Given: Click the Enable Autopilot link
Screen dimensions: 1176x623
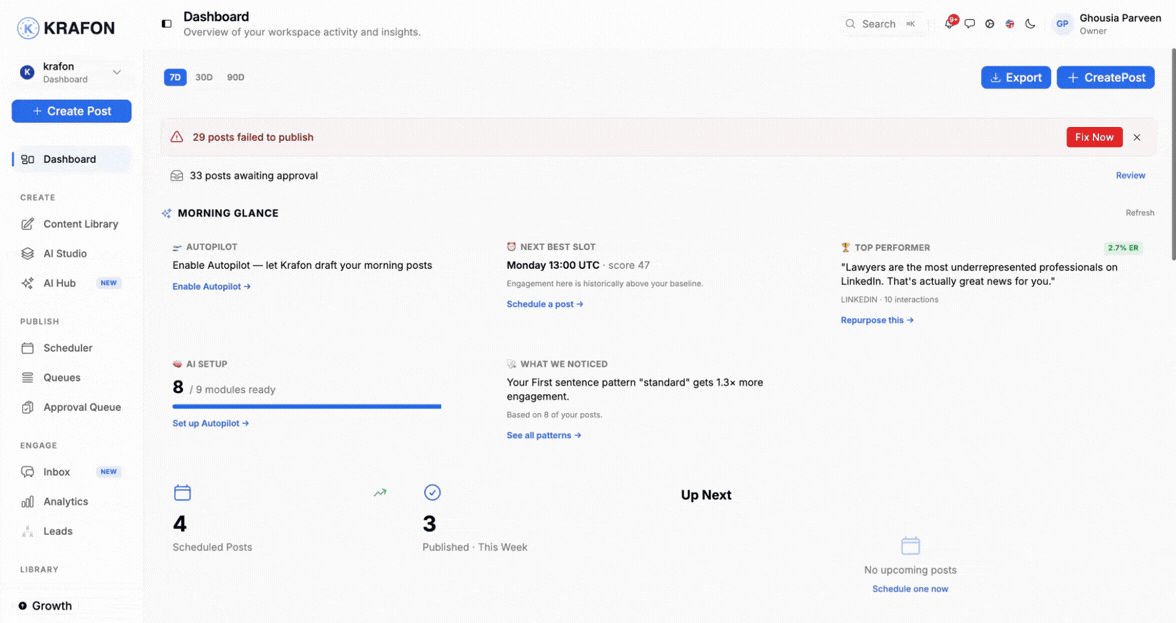Looking at the screenshot, I should point(212,286).
